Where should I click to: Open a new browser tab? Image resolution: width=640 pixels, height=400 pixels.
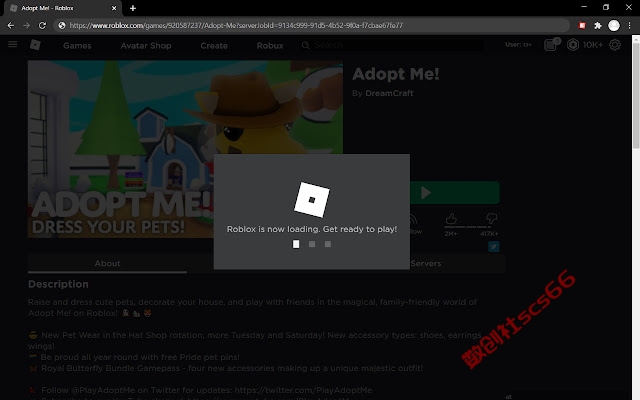click(133, 8)
